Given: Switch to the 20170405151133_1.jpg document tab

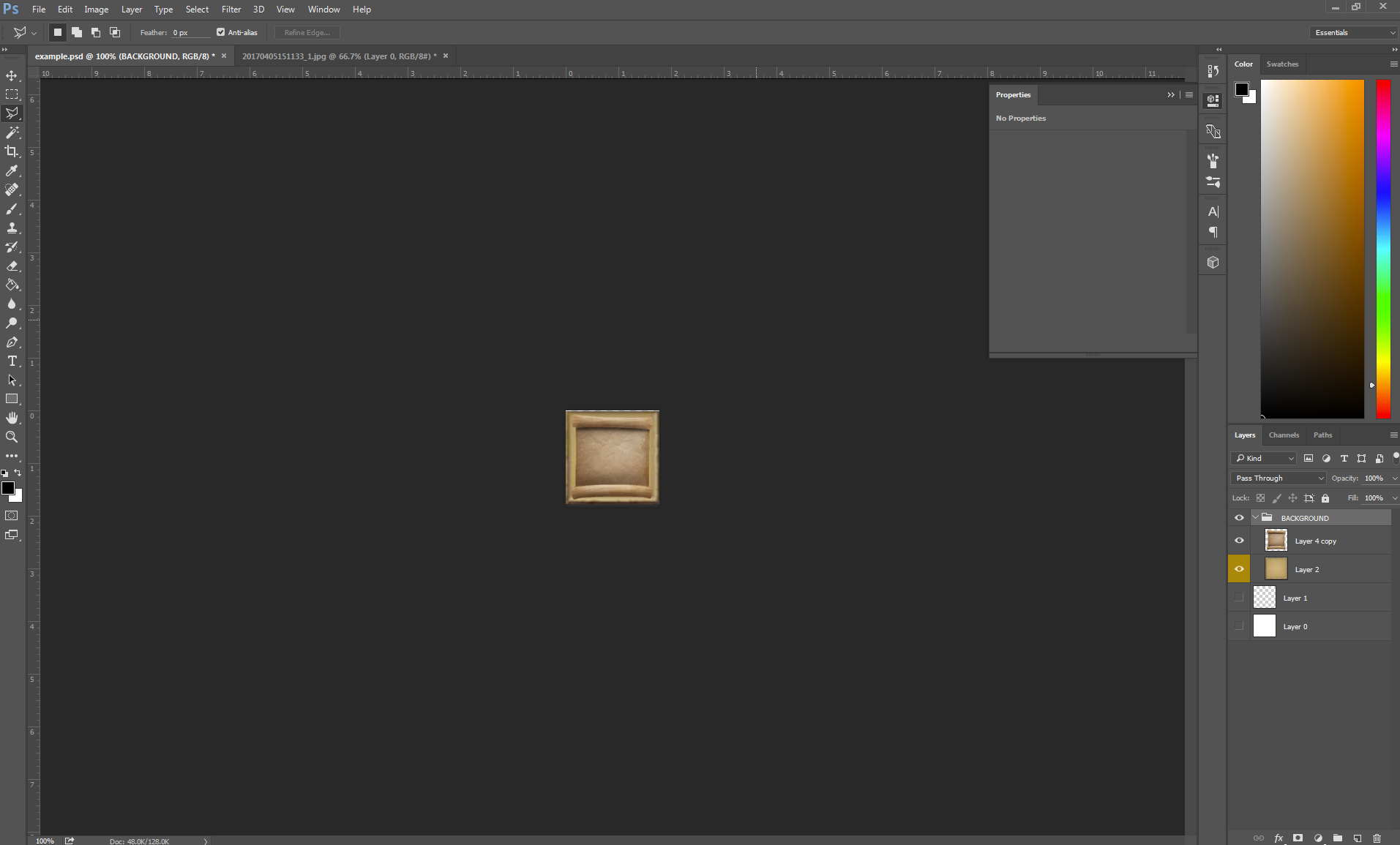Looking at the screenshot, I should pyautogui.click(x=339, y=56).
